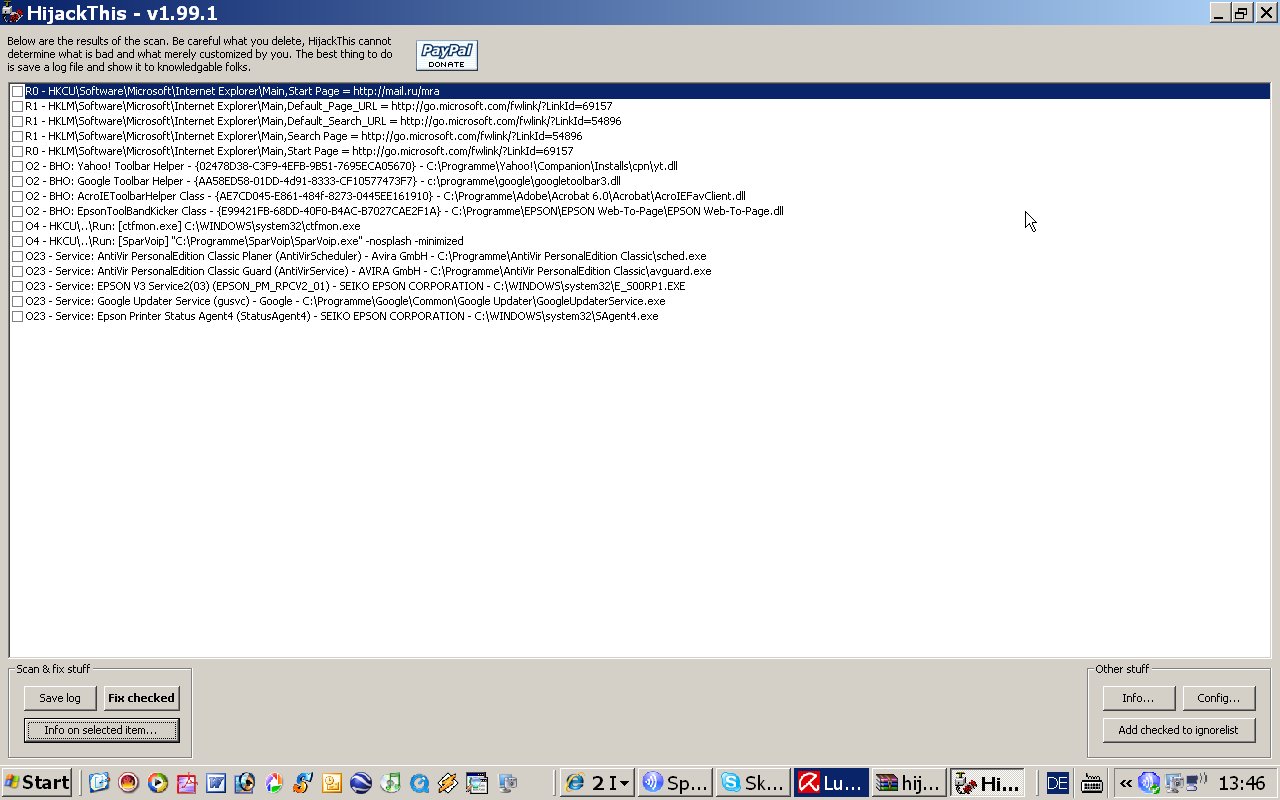Viewport: 1280px width, 800px height.
Task: Check the EPSON V3 Service2 checkbox
Action: point(18,286)
